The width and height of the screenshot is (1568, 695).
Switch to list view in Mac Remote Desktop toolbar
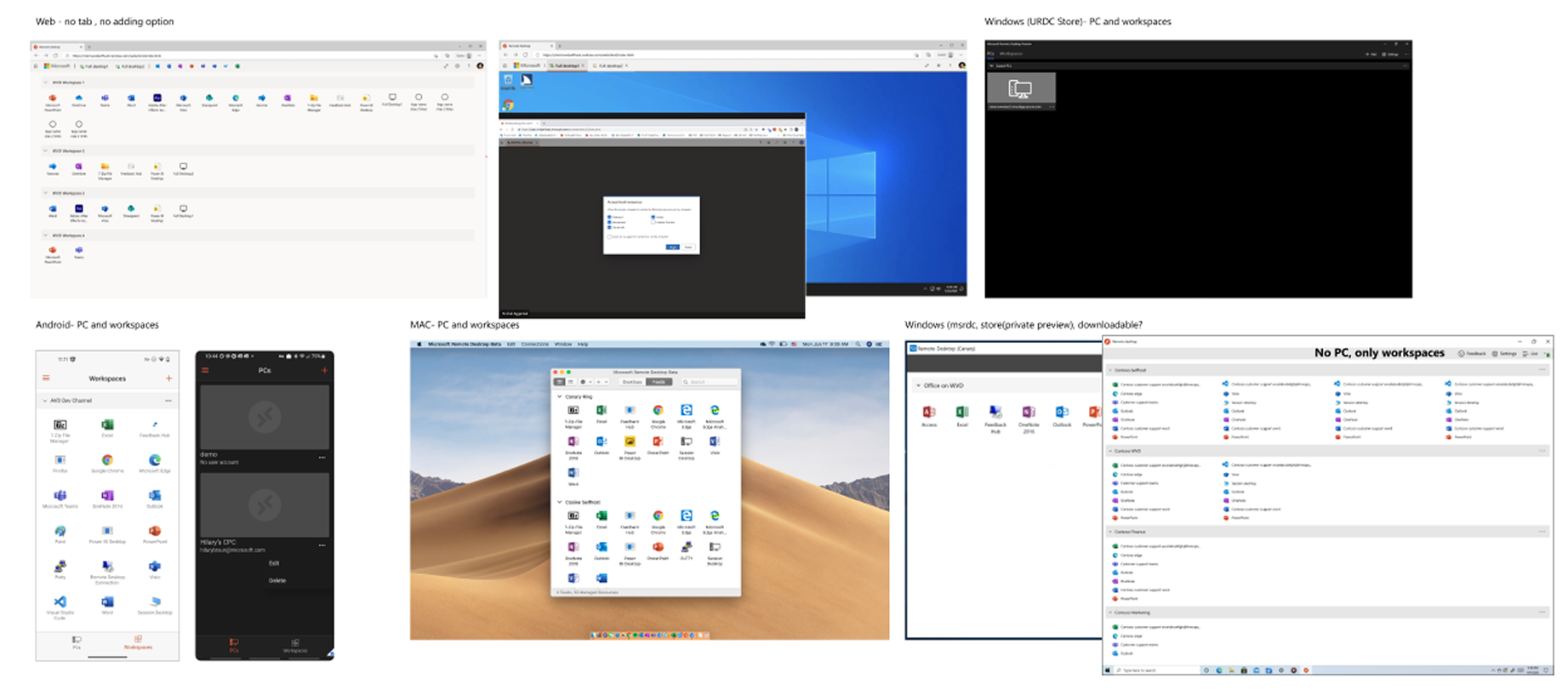pos(569,382)
